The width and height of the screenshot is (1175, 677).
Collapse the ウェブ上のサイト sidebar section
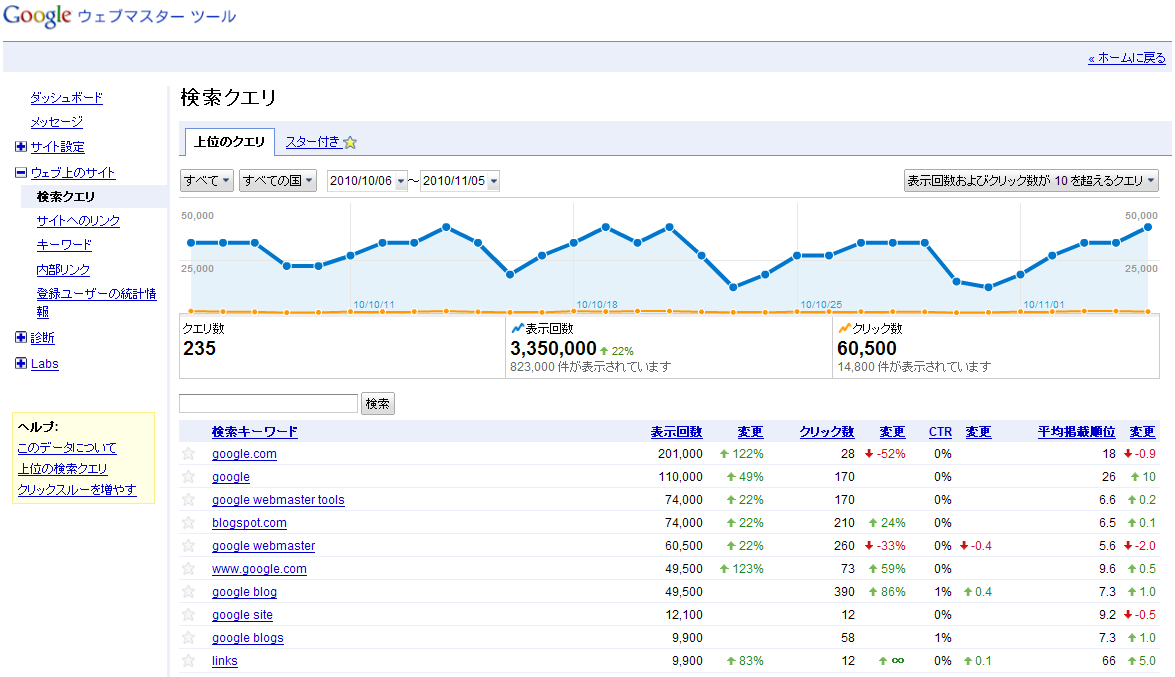coord(21,172)
